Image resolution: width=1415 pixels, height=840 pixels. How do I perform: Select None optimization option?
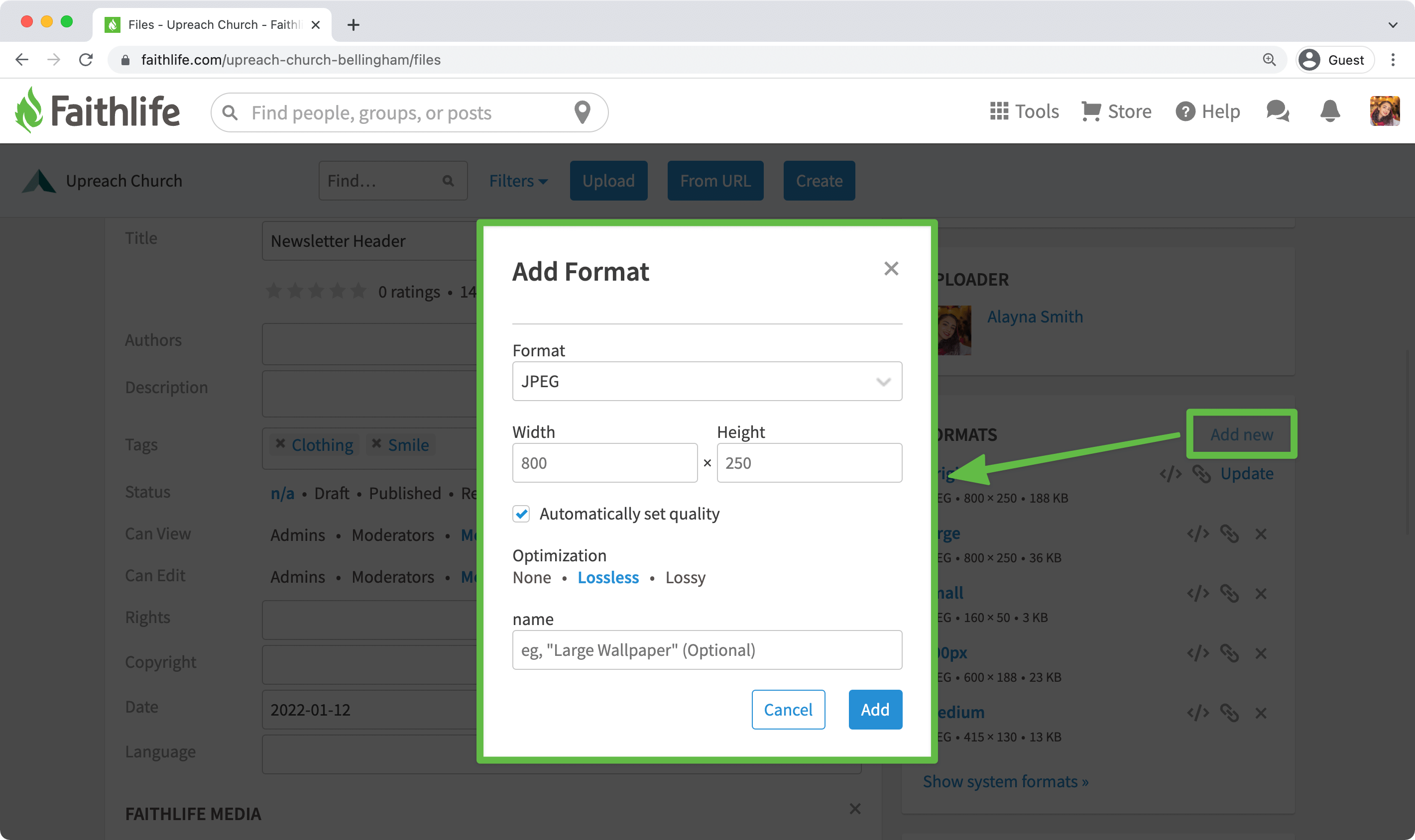tap(532, 578)
